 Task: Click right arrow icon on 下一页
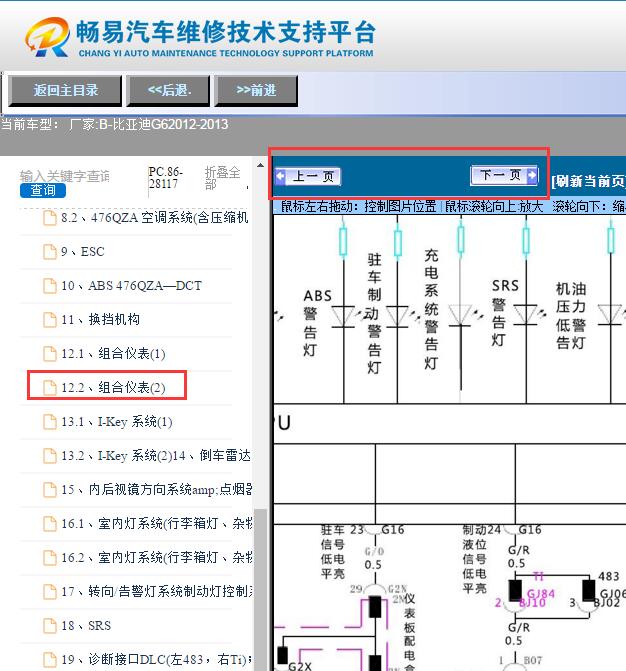[x=532, y=175]
